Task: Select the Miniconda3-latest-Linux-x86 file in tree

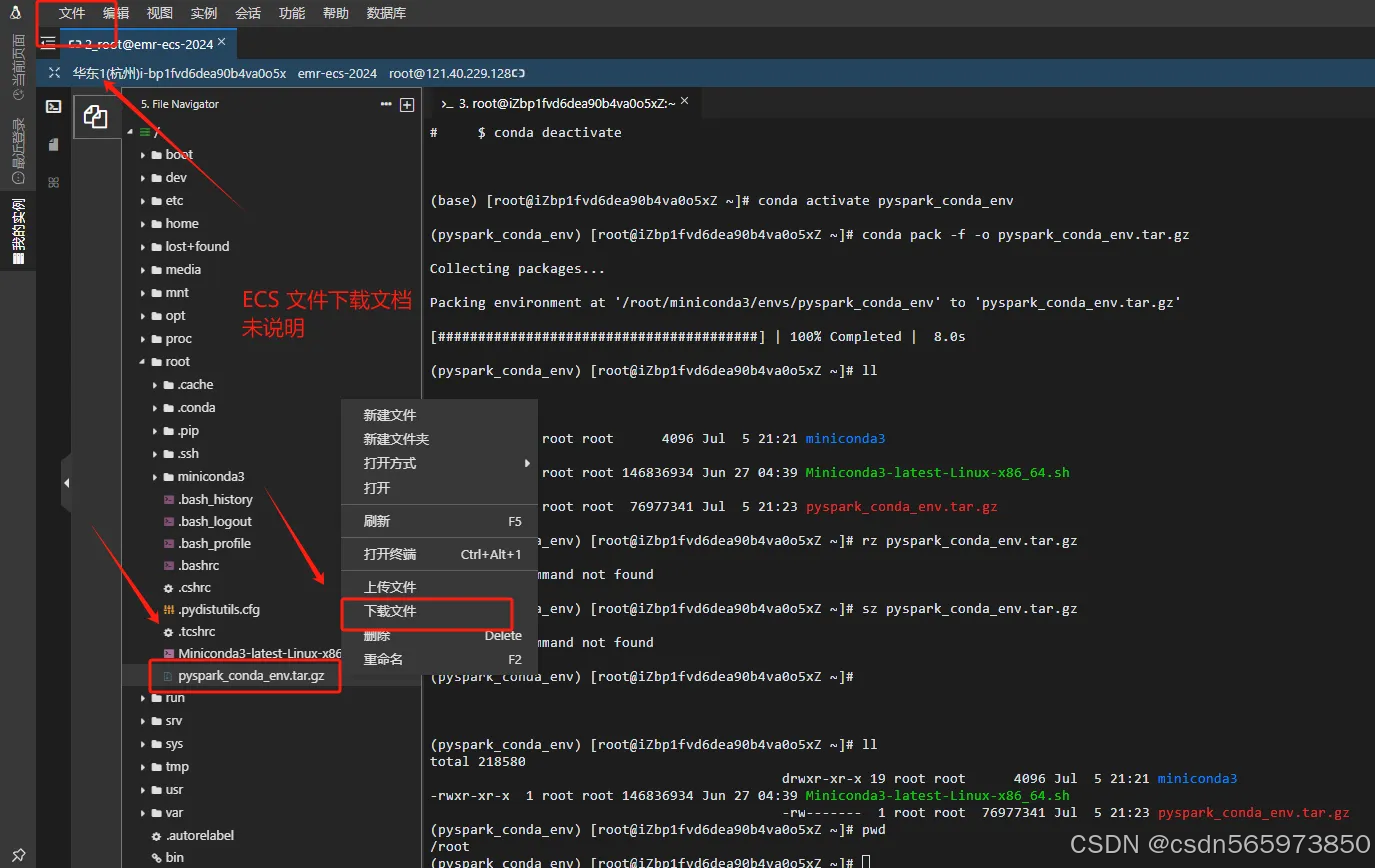Action: pyautogui.click(x=260, y=654)
